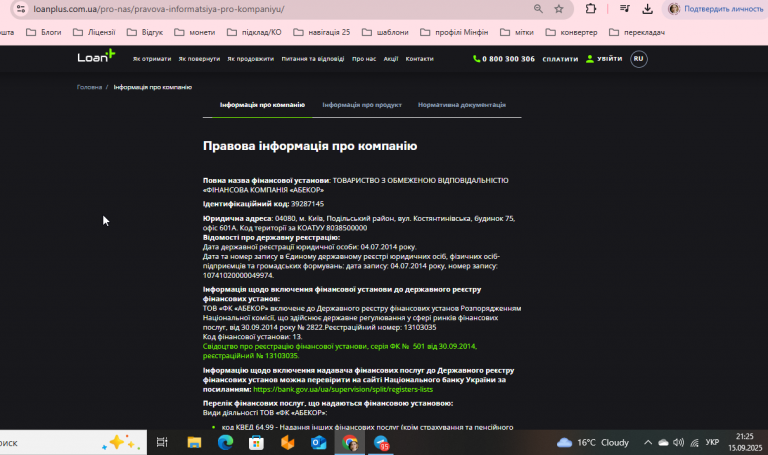Open the browser extensions puzzle icon
This screenshot has height=455, width=768.
pos(591,8)
